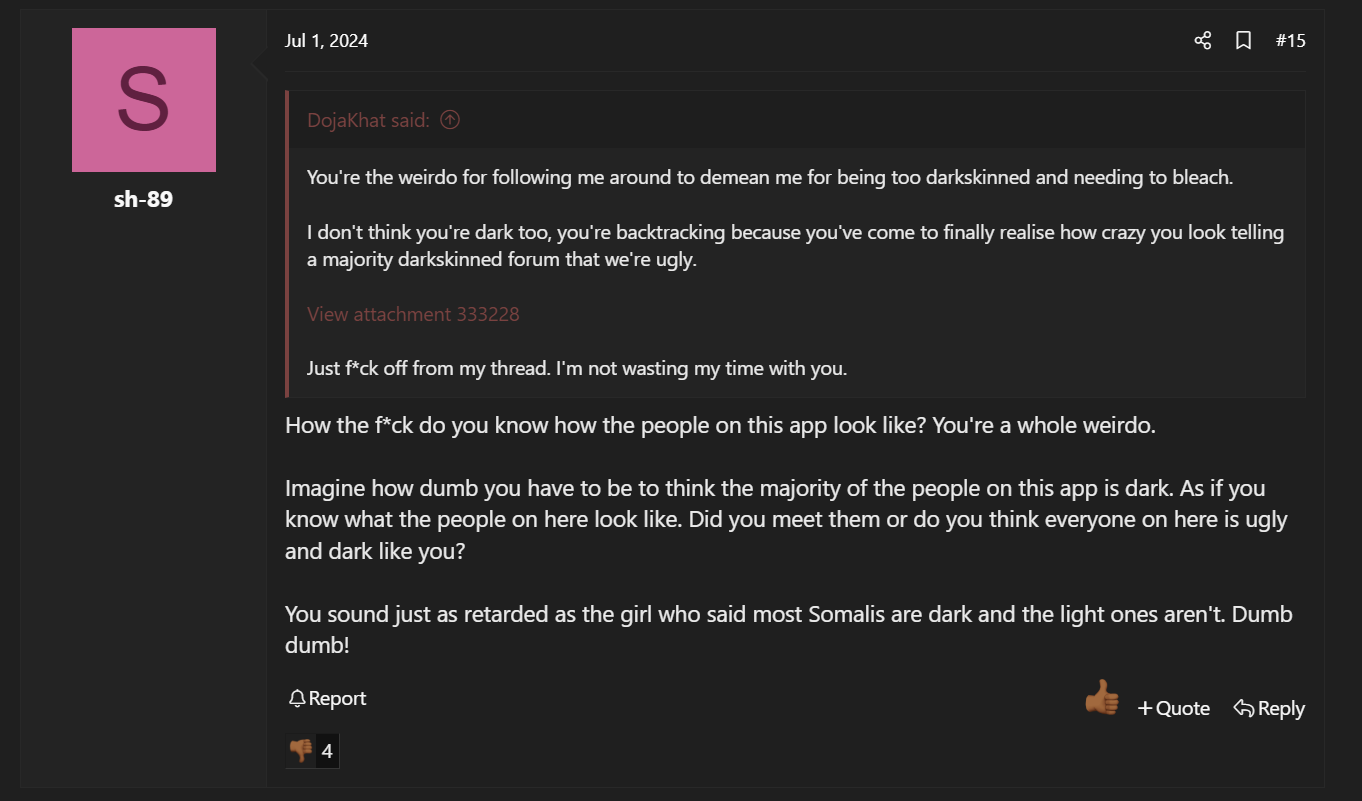Click the quoted "Just f*ck off" line
1362x801 pixels.
pos(576,368)
